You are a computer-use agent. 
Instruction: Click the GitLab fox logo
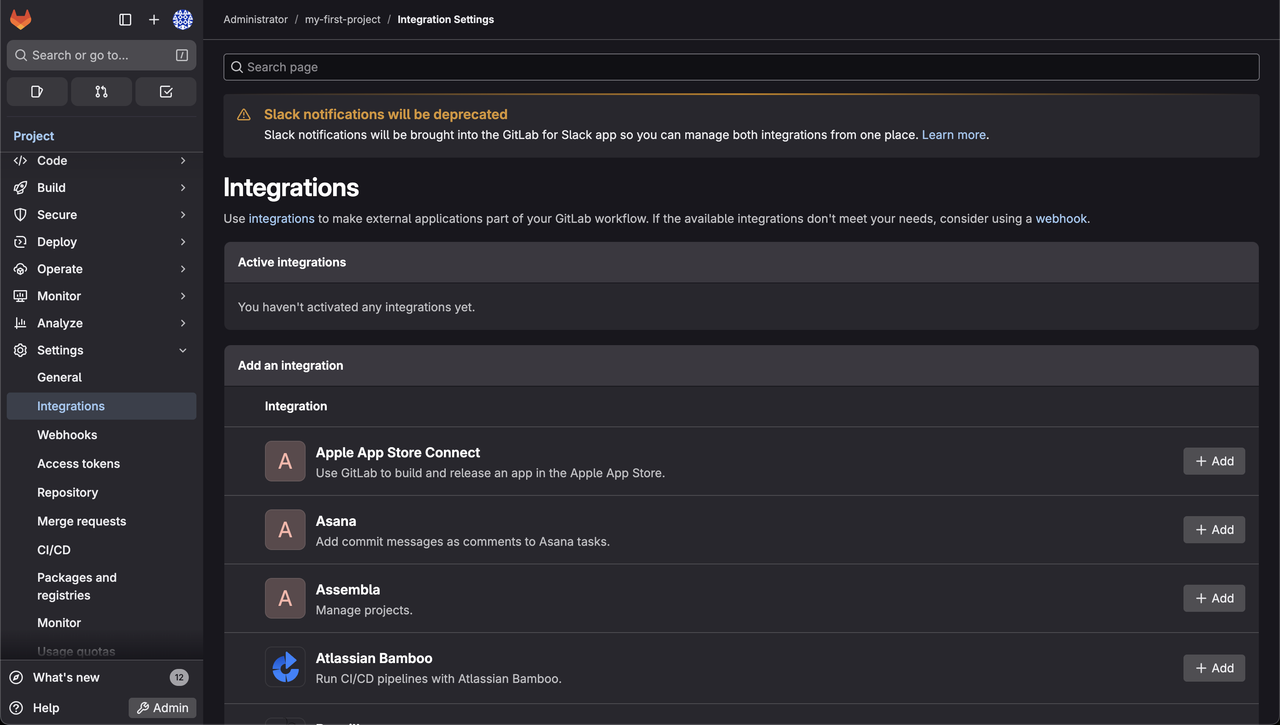tap(20, 19)
